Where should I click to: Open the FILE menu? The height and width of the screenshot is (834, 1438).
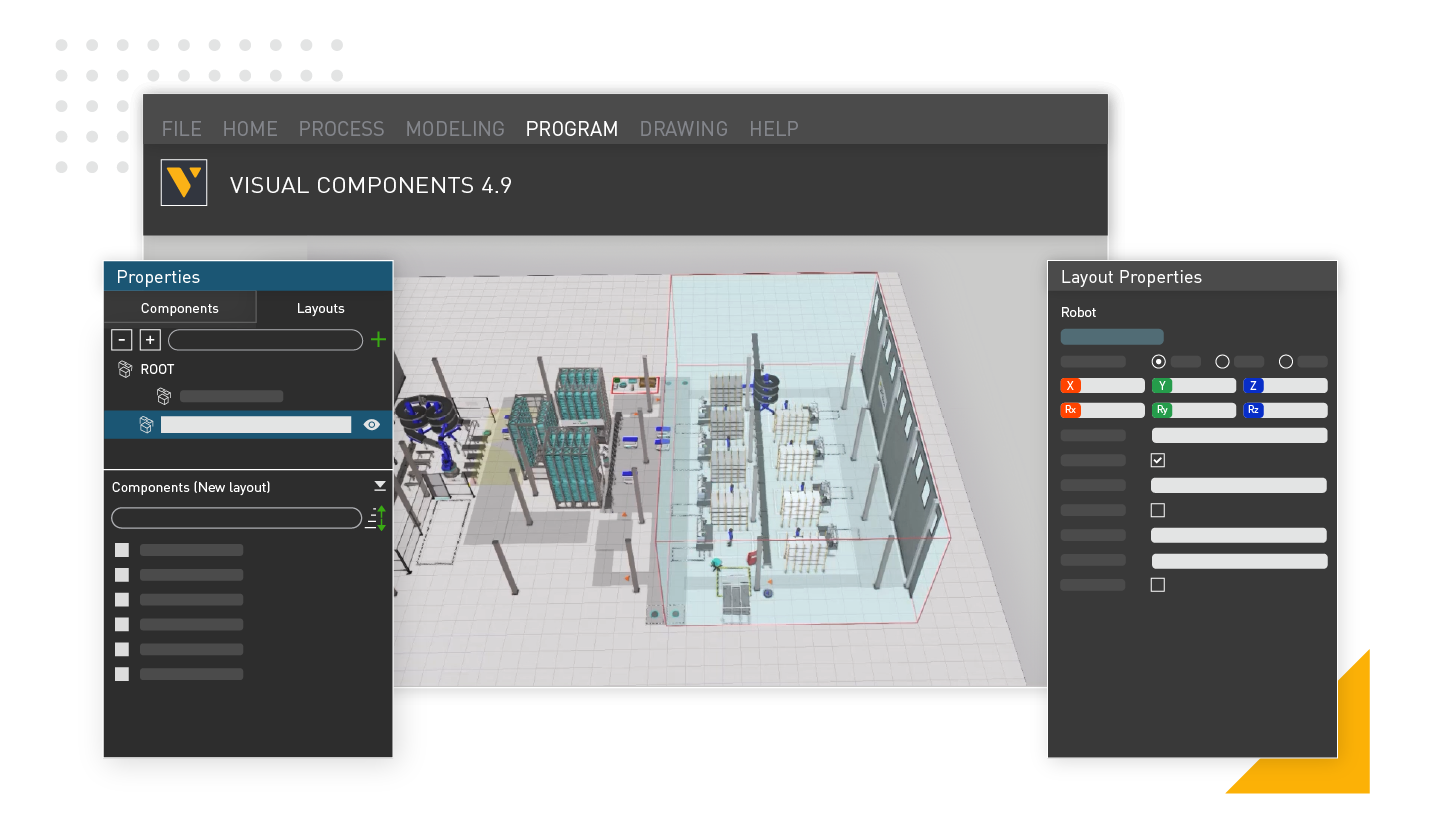coord(182,129)
